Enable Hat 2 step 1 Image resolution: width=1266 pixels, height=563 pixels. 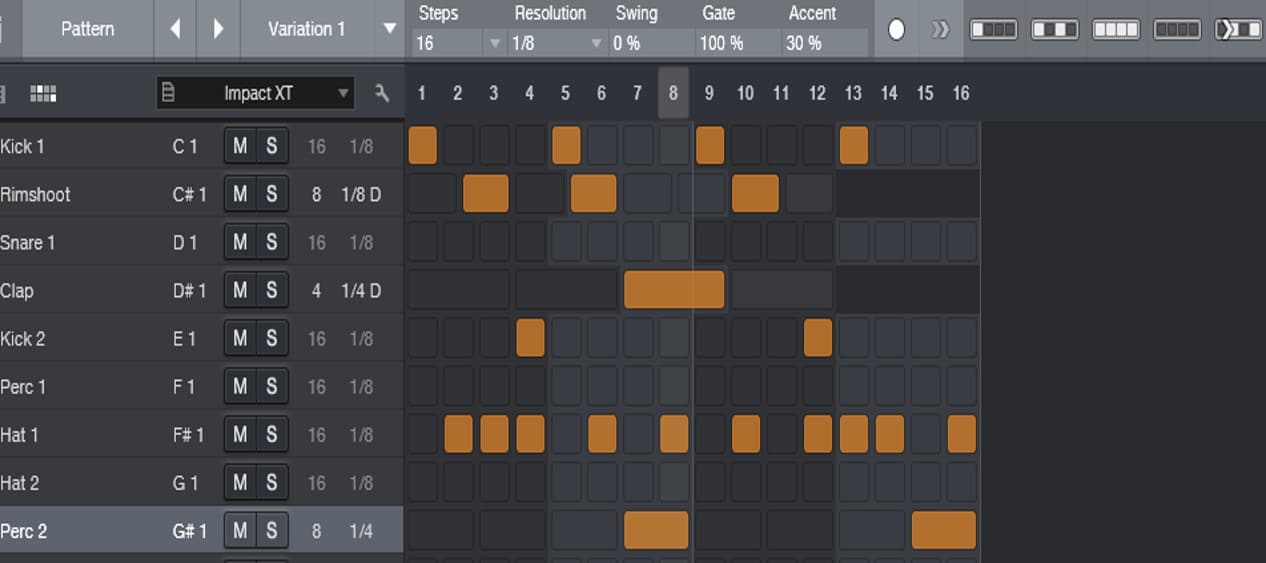[x=422, y=482]
